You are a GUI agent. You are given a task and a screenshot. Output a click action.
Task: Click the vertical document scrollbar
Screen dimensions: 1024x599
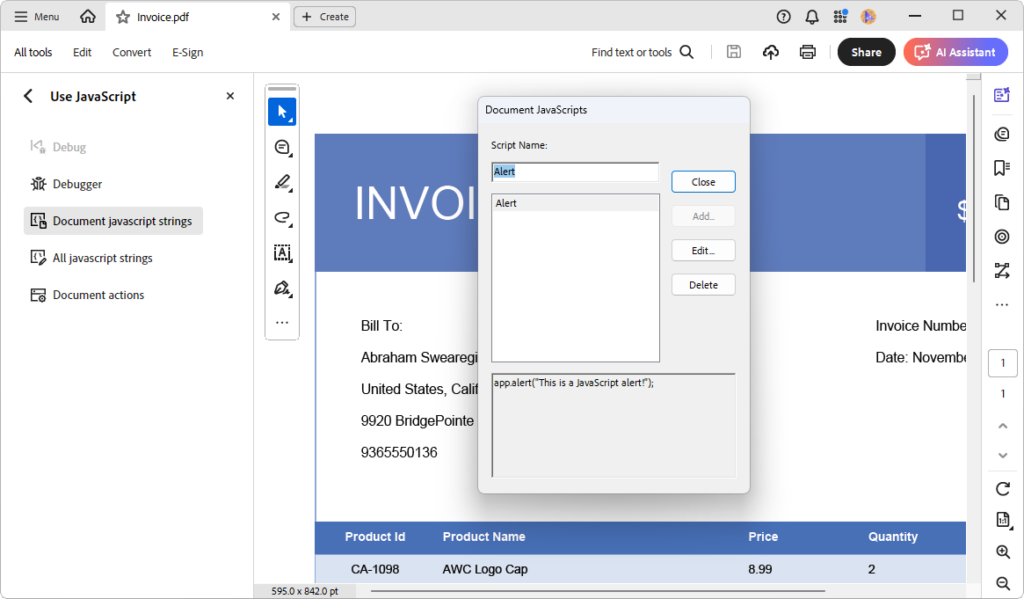point(974,189)
